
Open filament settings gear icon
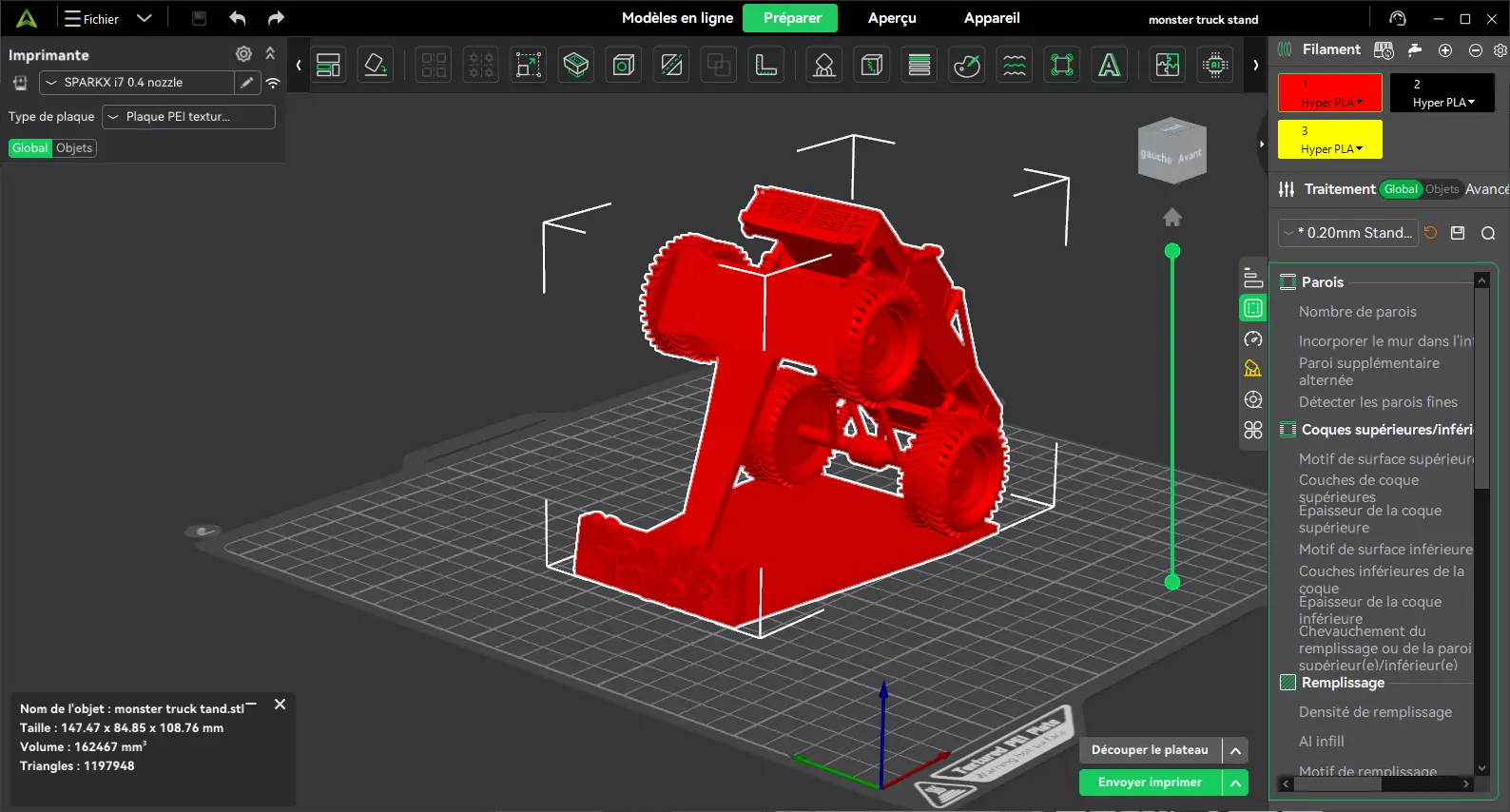tap(1500, 50)
